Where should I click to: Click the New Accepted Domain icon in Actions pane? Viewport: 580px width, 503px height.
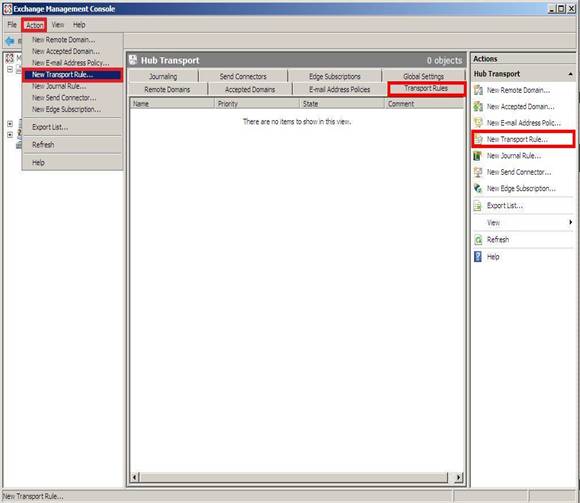click(478, 107)
